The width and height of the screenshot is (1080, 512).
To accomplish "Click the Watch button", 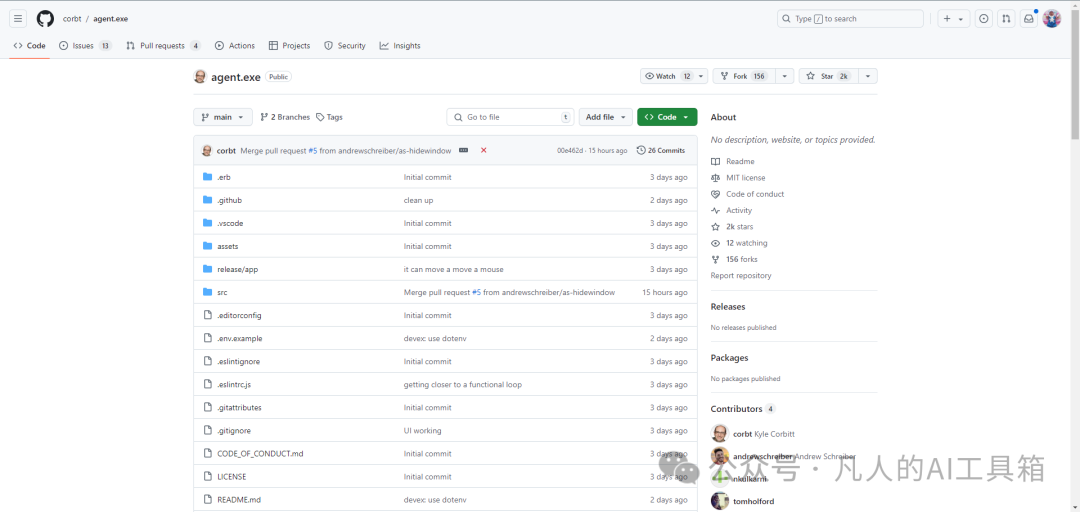I will pyautogui.click(x=667, y=76).
